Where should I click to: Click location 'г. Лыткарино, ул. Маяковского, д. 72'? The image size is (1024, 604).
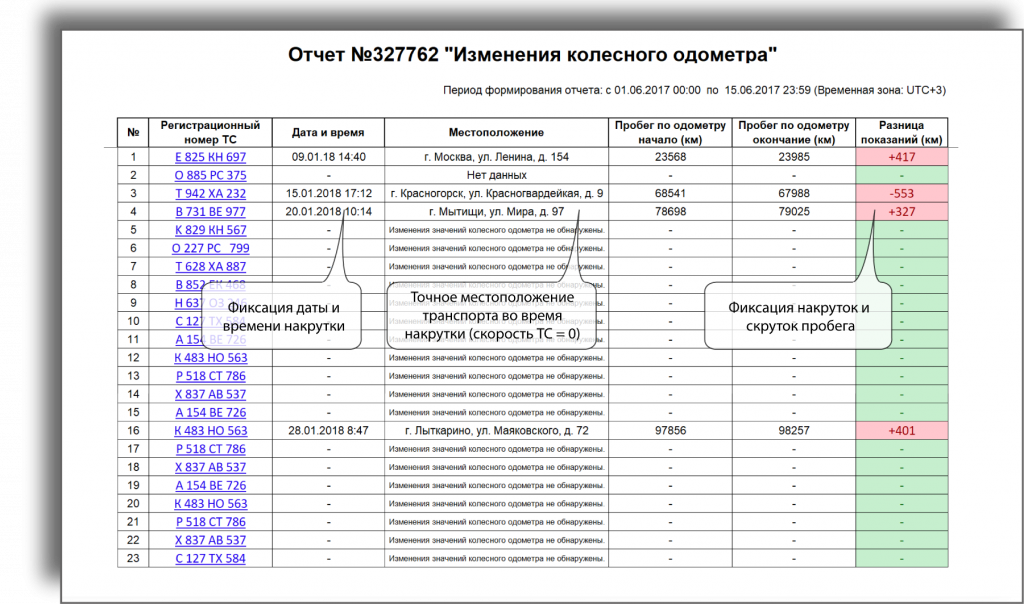(496, 431)
